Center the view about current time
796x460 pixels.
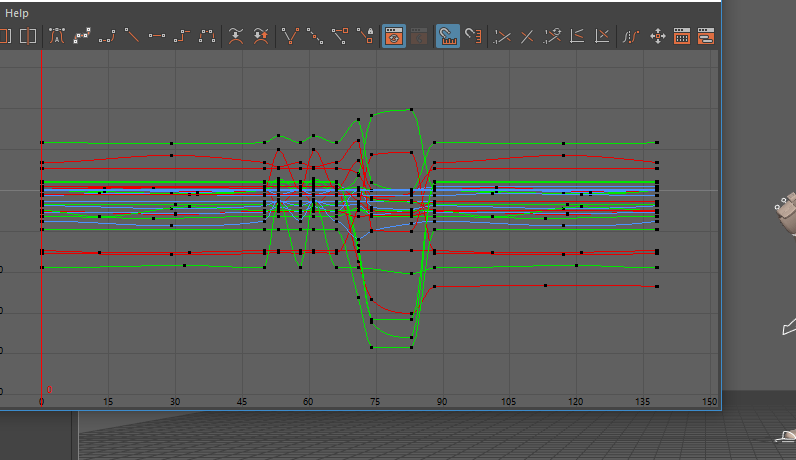[28, 36]
